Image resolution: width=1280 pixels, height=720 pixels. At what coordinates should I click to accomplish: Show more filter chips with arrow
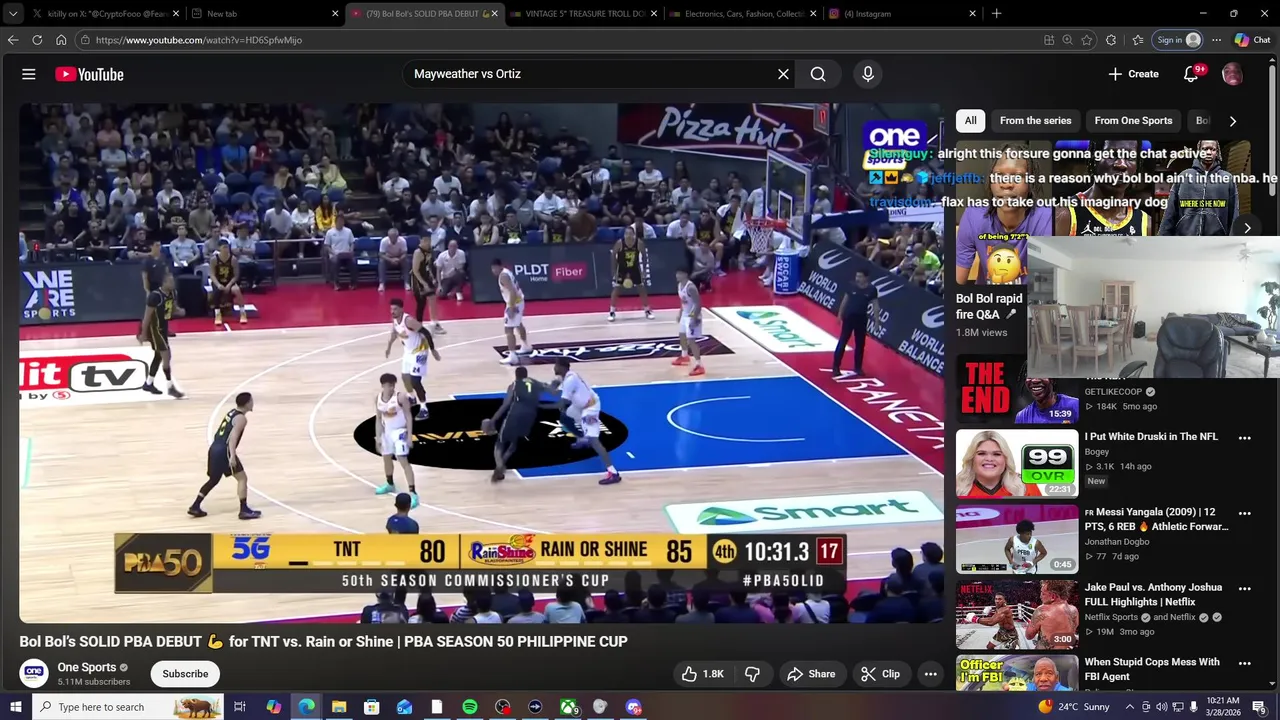(x=1232, y=121)
